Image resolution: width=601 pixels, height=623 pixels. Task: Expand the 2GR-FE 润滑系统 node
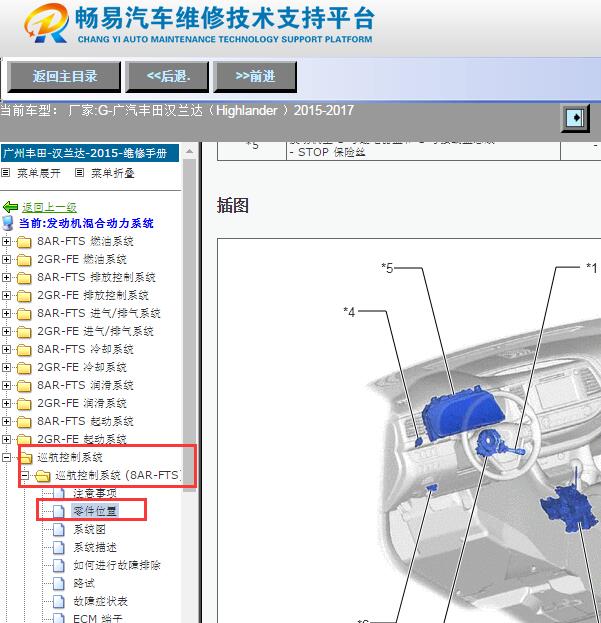(6, 403)
